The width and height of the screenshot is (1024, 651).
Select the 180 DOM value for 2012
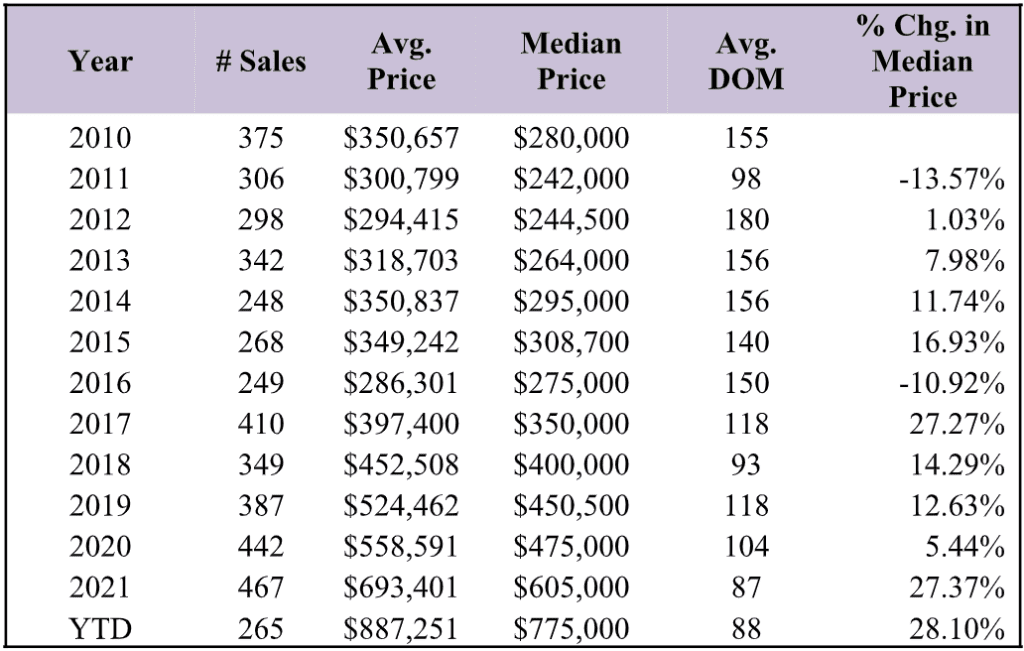tap(746, 219)
